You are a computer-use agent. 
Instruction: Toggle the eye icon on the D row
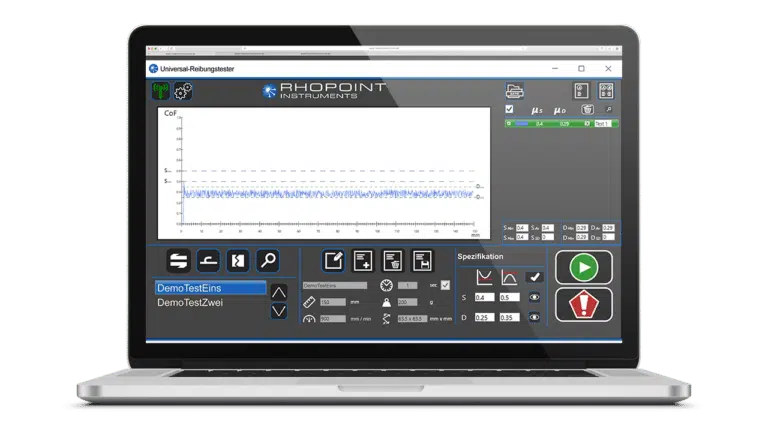click(x=535, y=317)
